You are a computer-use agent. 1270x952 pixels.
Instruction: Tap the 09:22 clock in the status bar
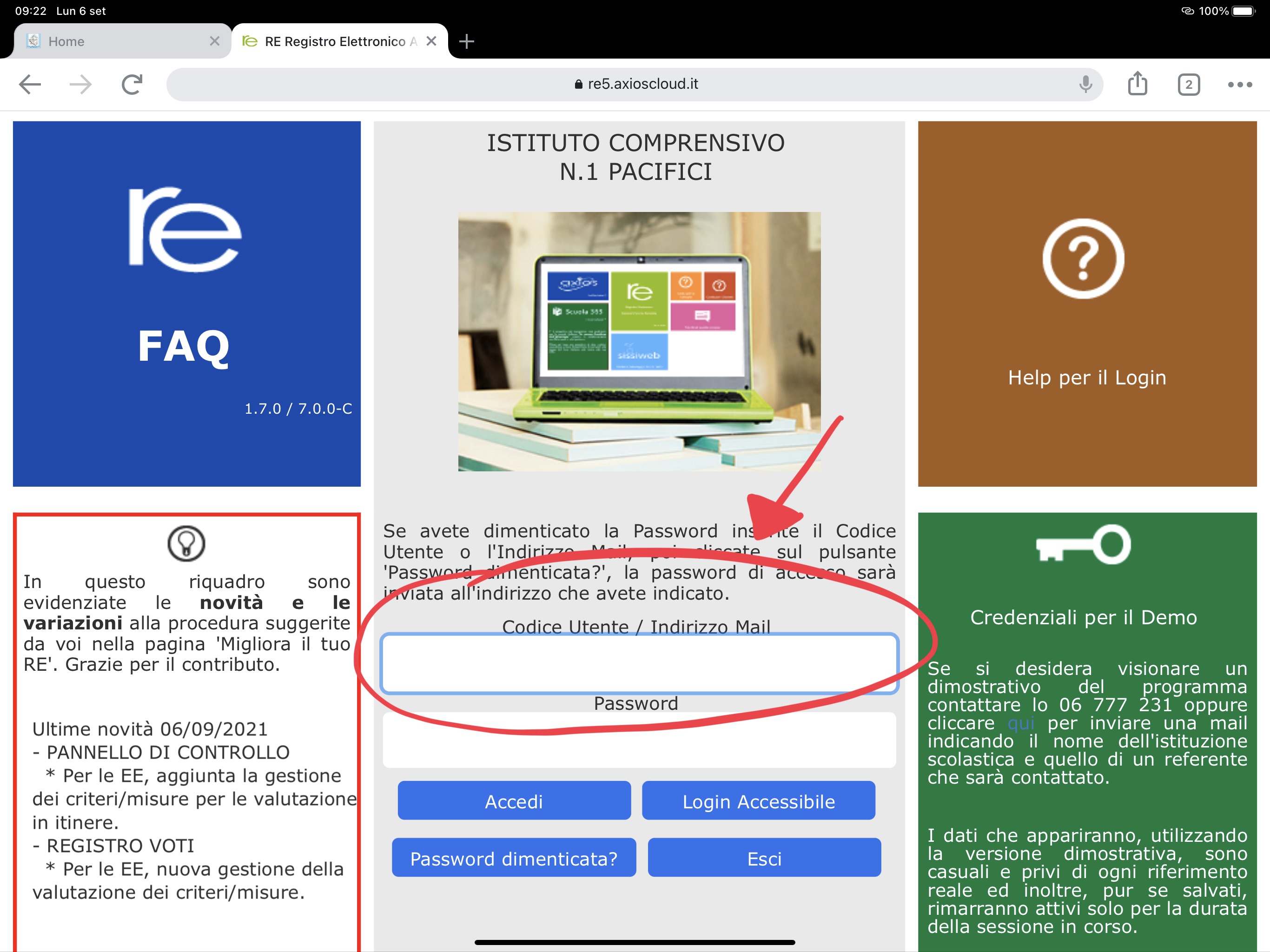pos(30,11)
